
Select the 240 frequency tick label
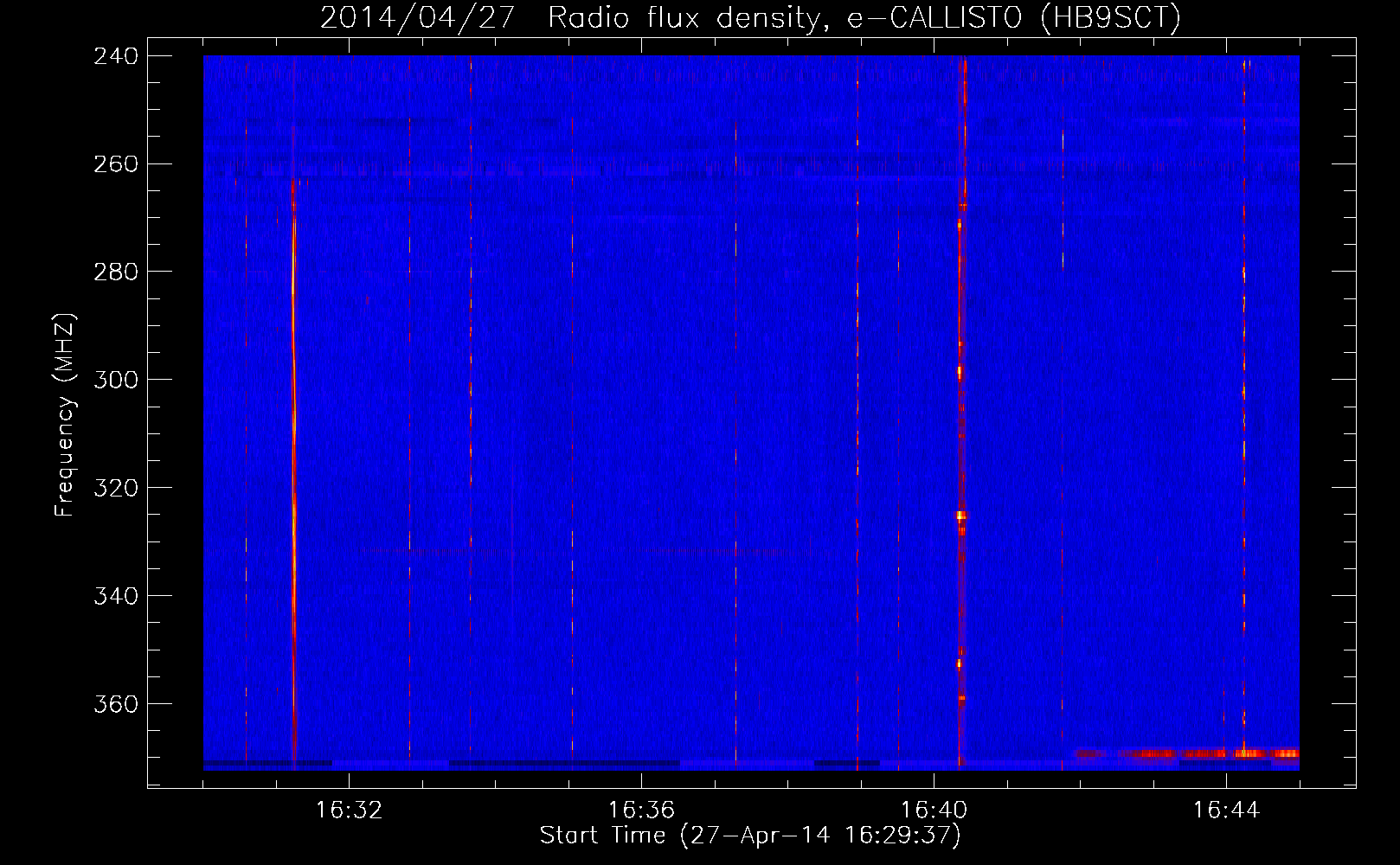[116, 56]
